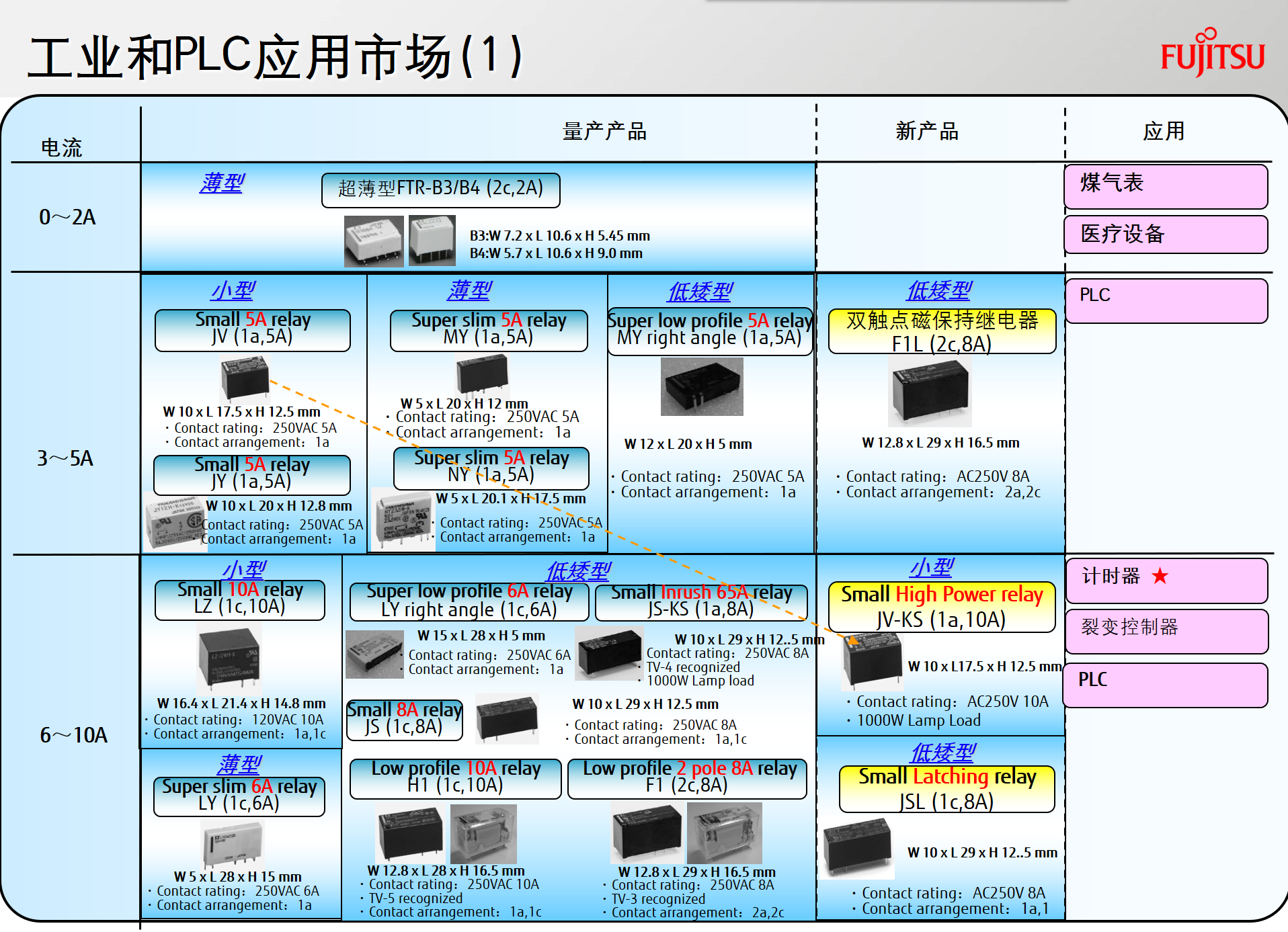The width and height of the screenshot is (1288, 932).
Task: Select the Super slim 6A relay LY box
Action: (239, 796)
